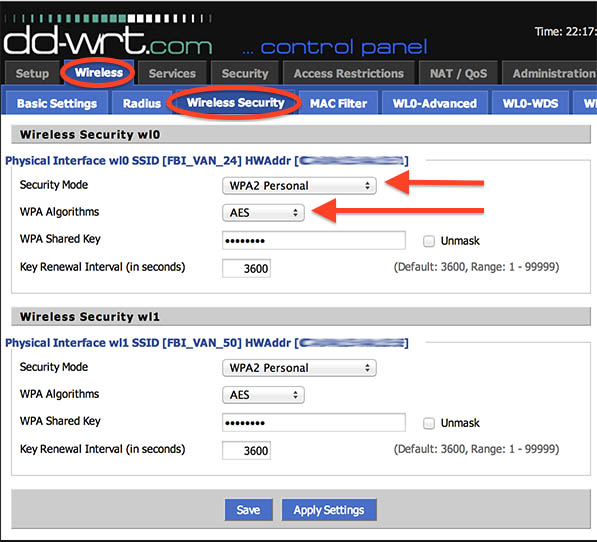Click wl0 default range hint text
Viewport: 597px width, 542px height.
point(476,267)
